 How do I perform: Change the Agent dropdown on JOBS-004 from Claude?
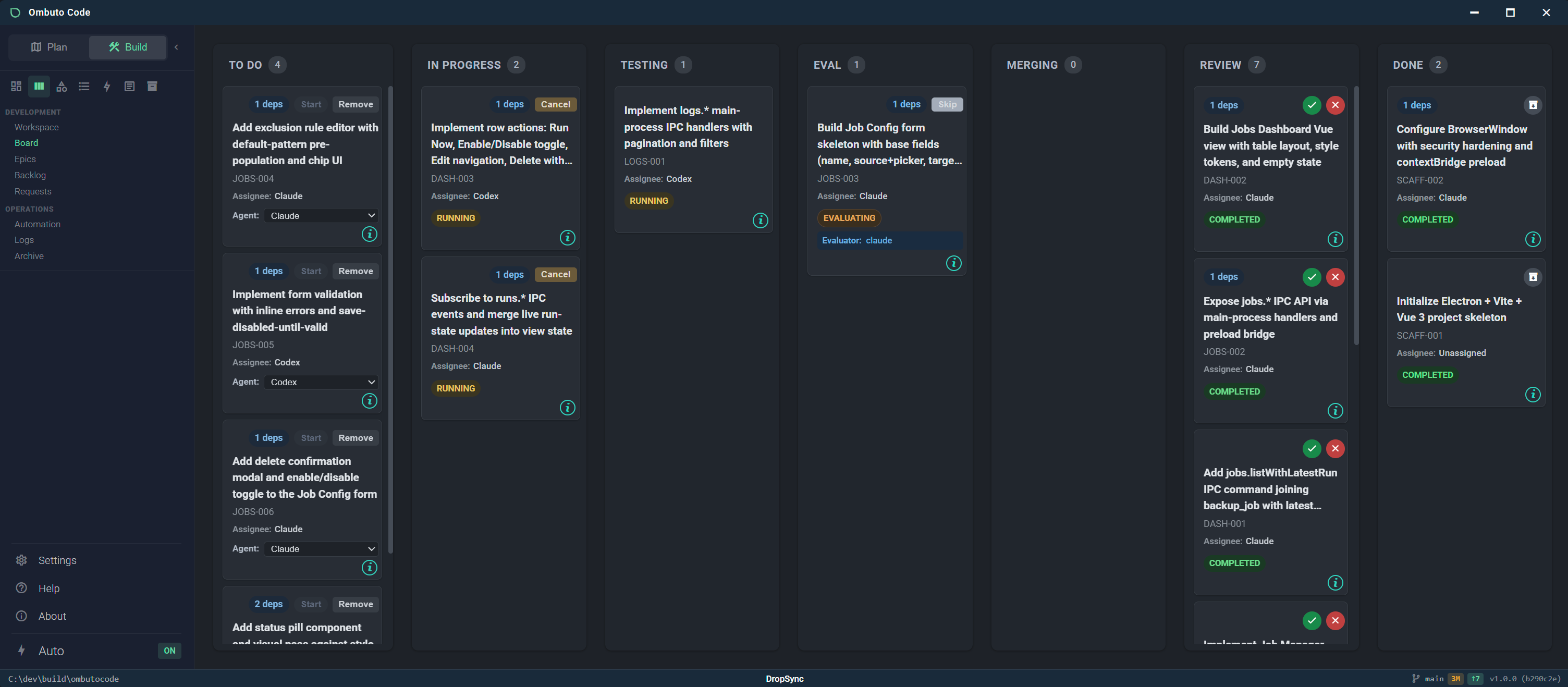[321, 215]
